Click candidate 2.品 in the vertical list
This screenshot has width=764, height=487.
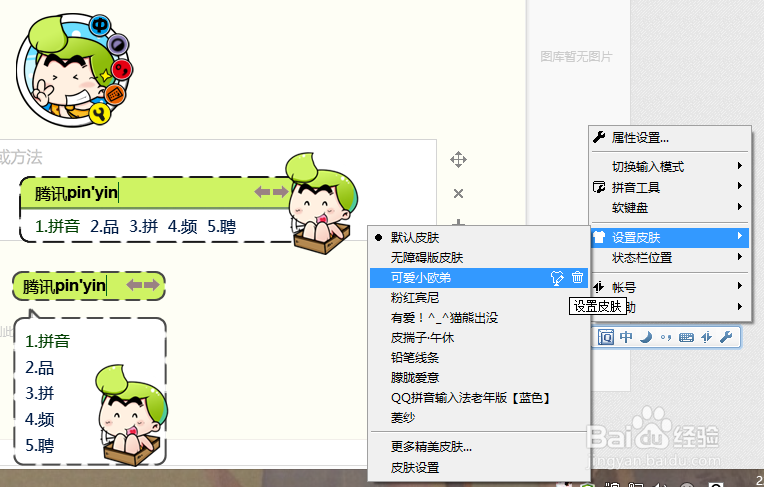coord(39,368)
